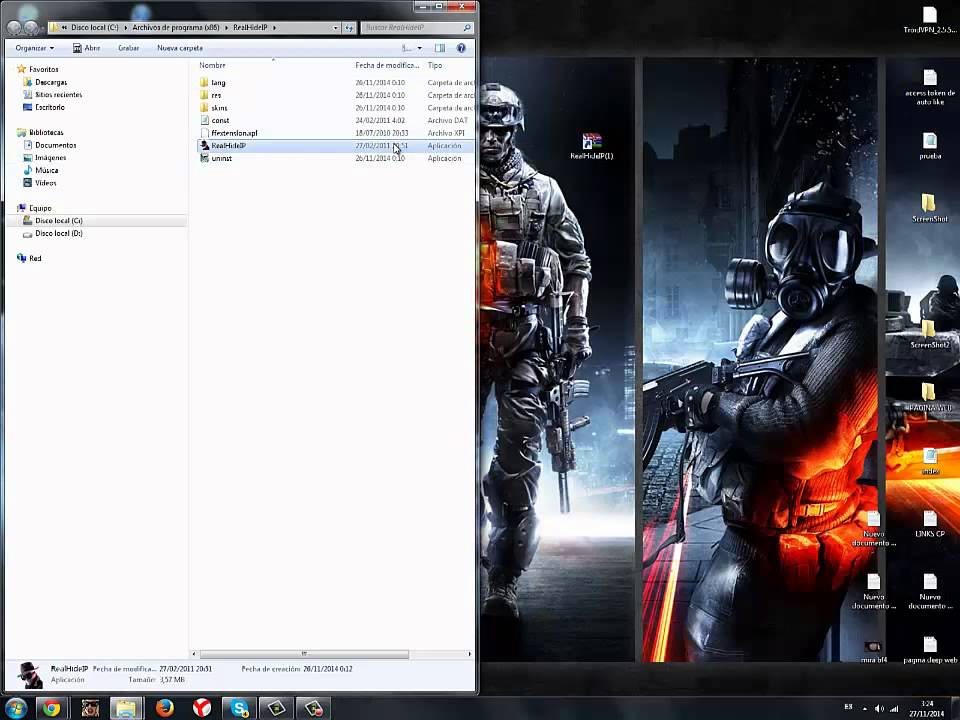Screen dimensions: 960x720
Task: Select the prueba desktop file
Action: (930, 146)
